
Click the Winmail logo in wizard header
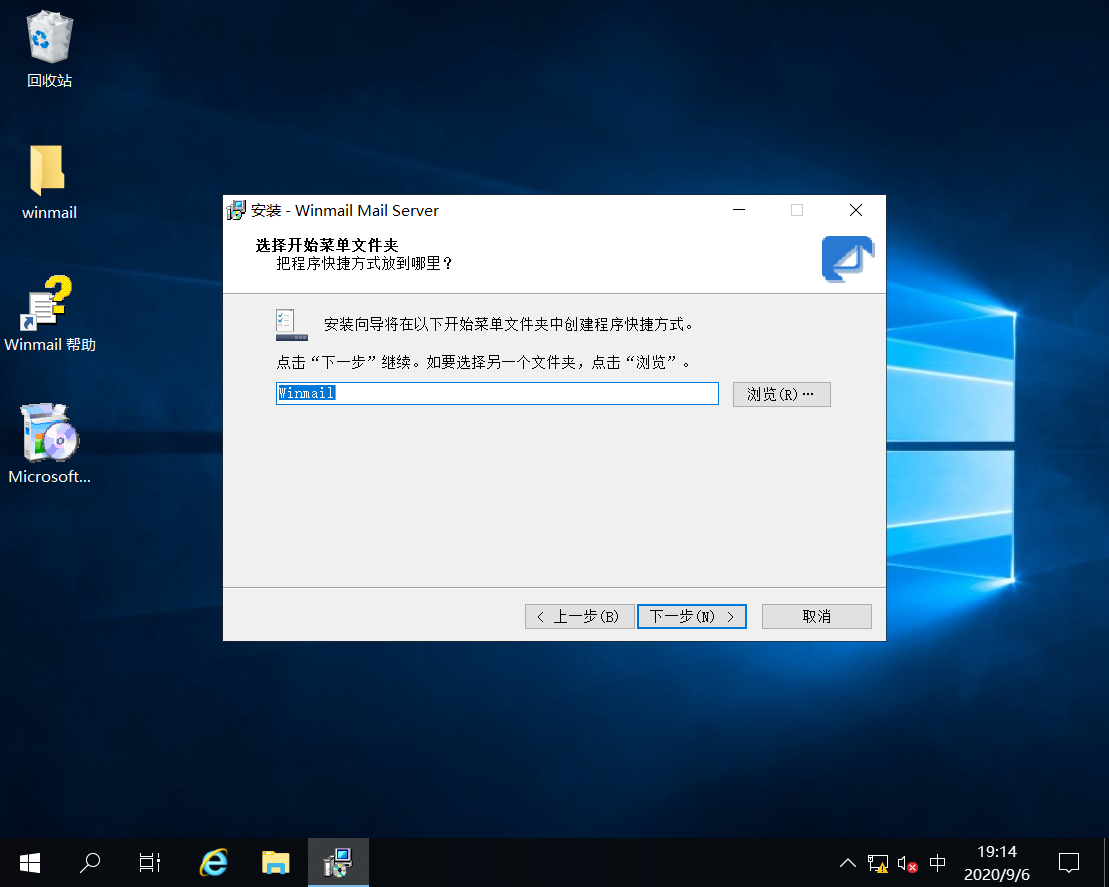pos(847,259)
